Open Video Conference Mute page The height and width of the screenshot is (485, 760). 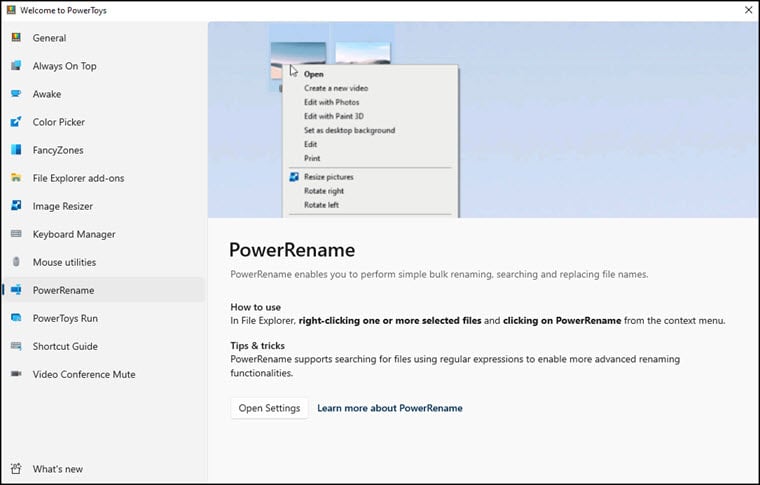tap(104, 375)
